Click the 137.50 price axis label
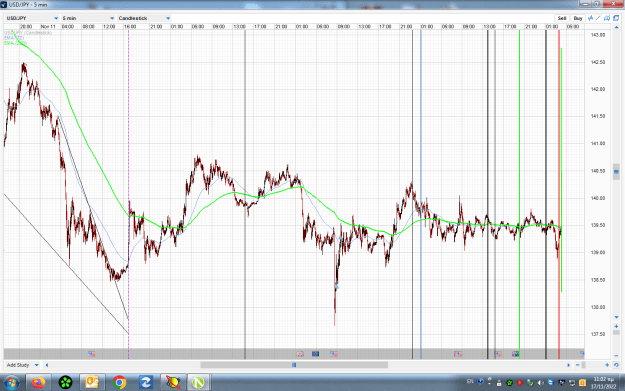Viewport: 625px width, 391px height. click(x=597, y=334)
